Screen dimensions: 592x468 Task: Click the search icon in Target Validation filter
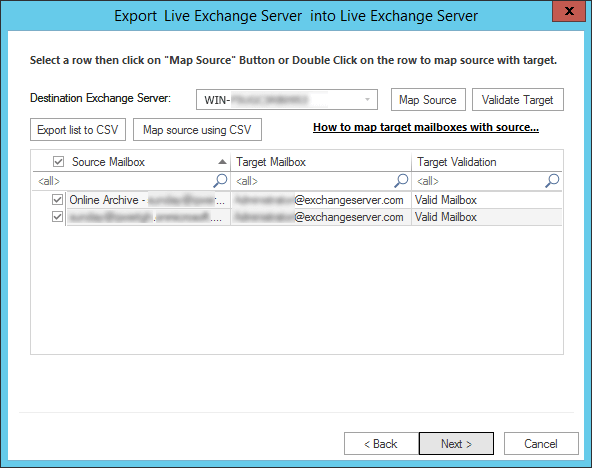click(x=552, y=181)
